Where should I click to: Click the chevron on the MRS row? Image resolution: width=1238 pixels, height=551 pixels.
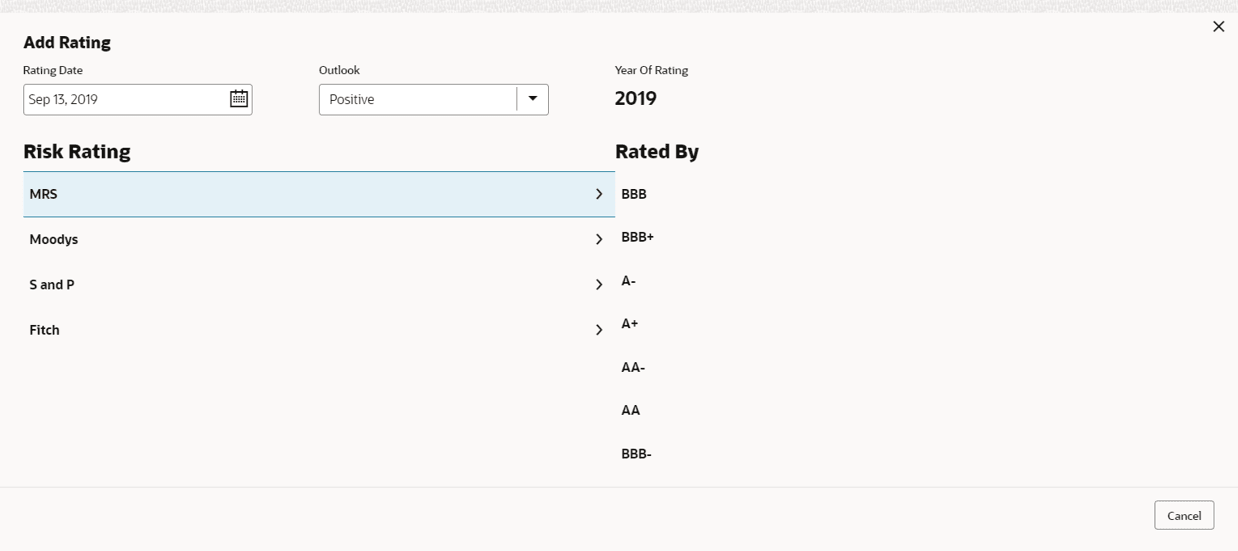click(x=599, y=194)
